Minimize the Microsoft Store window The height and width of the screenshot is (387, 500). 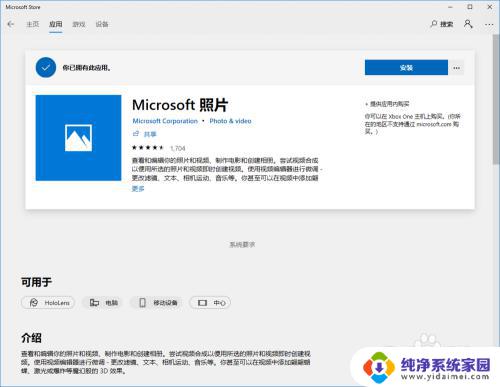tap(450, 7)
